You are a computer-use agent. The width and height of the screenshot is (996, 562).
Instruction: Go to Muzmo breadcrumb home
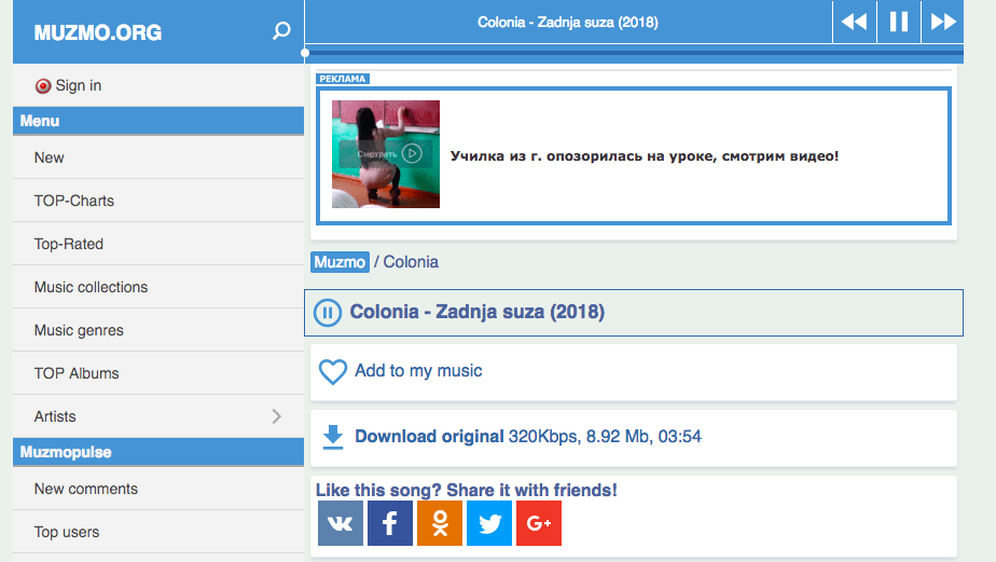pos(340,262)
